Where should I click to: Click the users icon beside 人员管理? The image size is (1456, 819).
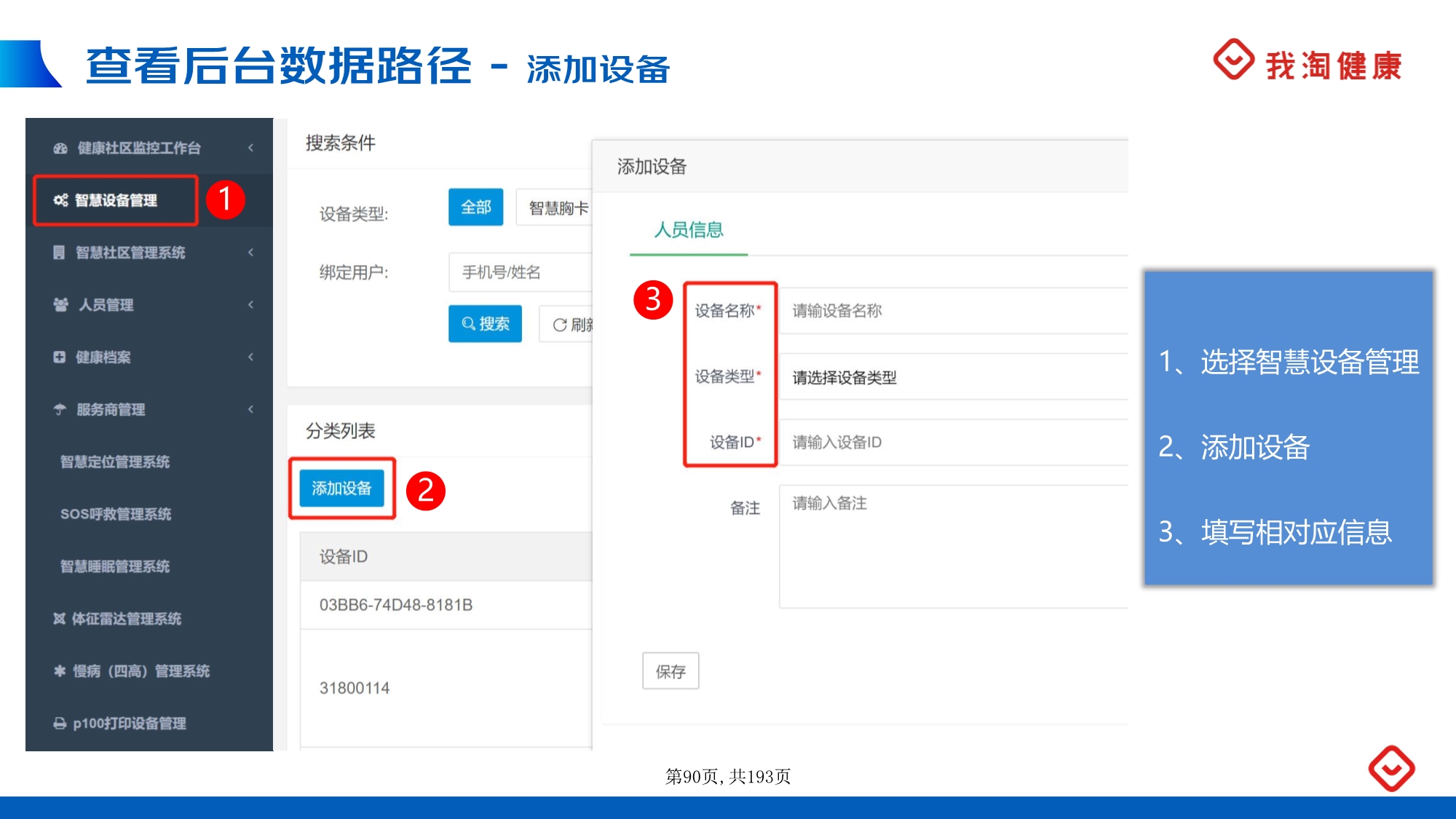coord(60,304)
